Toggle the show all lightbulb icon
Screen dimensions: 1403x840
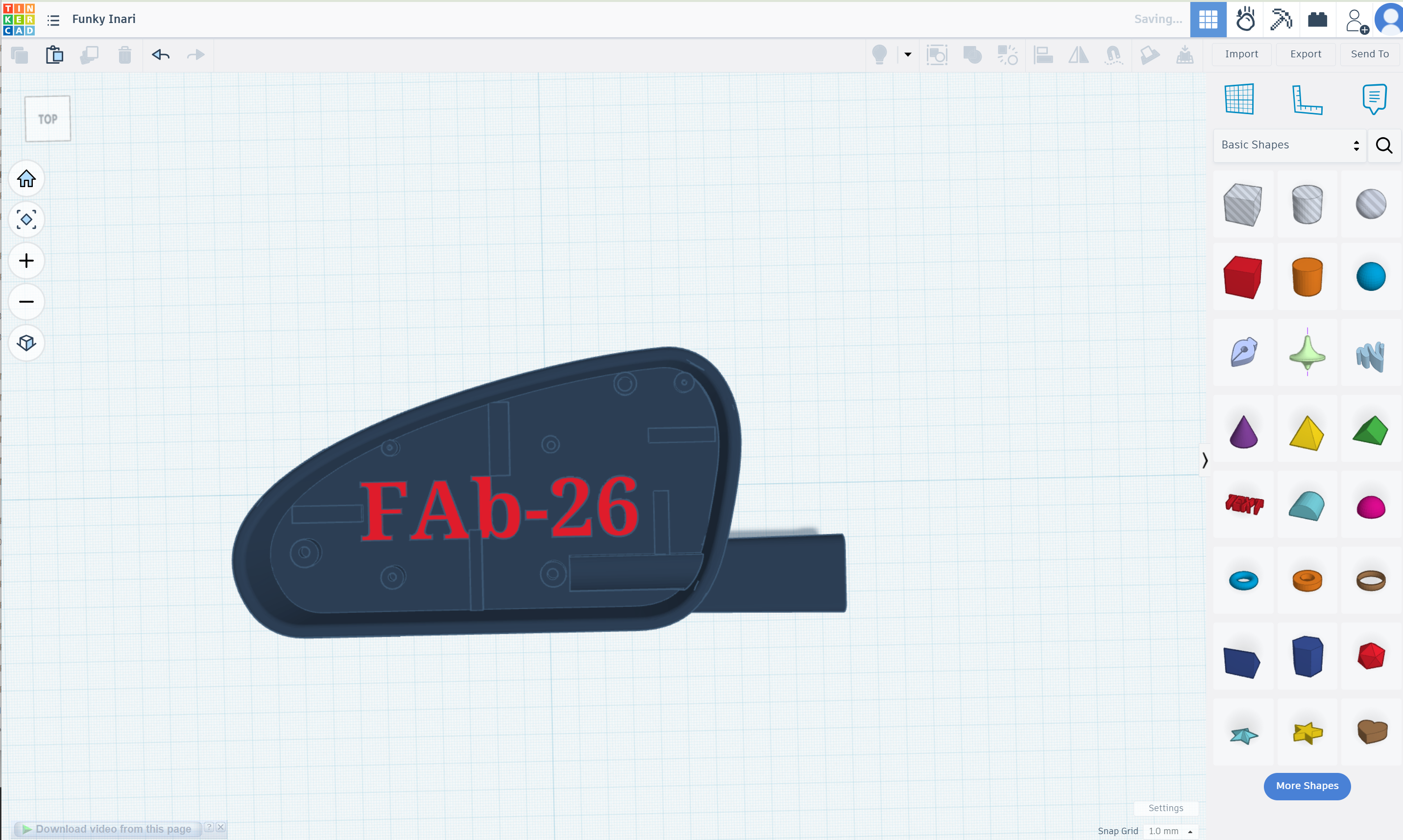tap(879, 55)
